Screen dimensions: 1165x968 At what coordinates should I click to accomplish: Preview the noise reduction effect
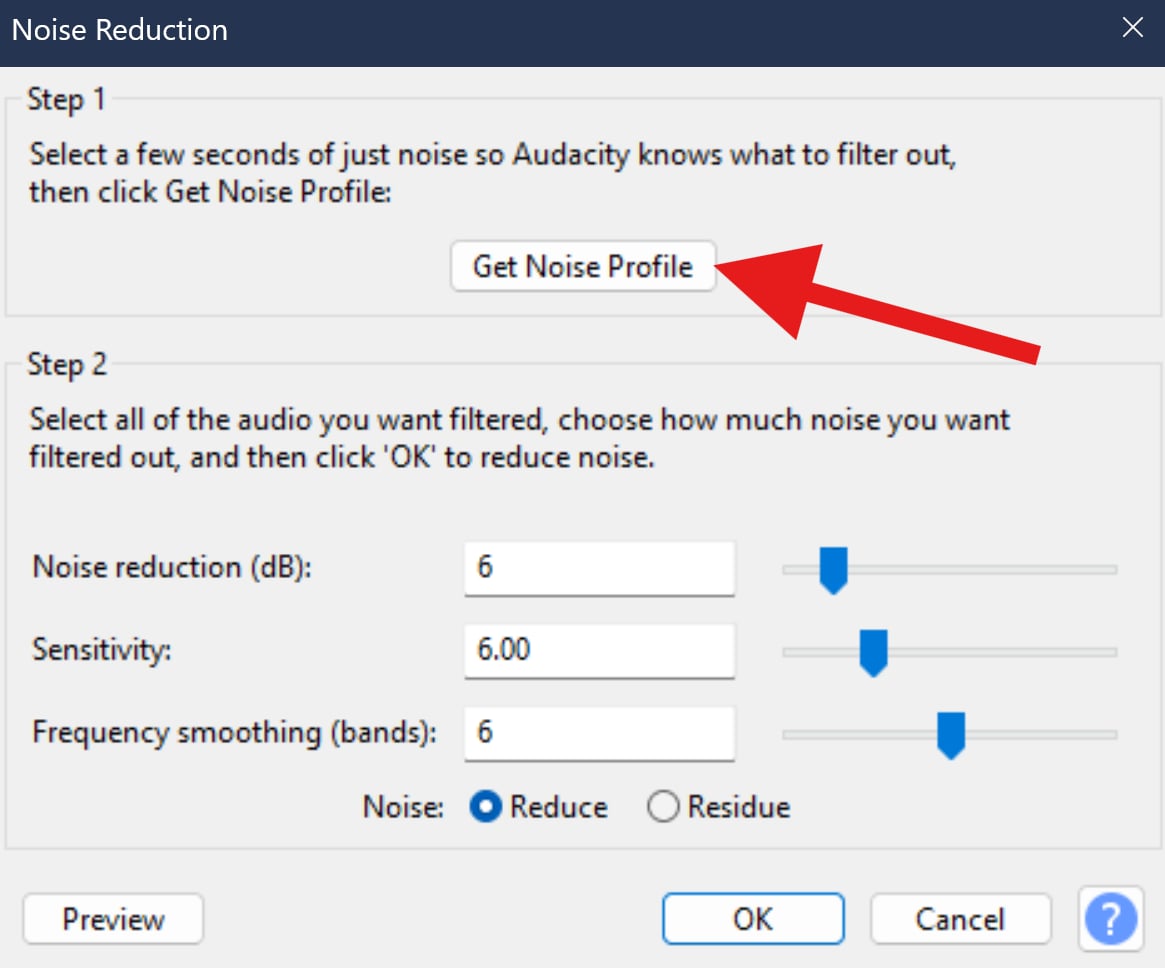[x=112, y=918]
